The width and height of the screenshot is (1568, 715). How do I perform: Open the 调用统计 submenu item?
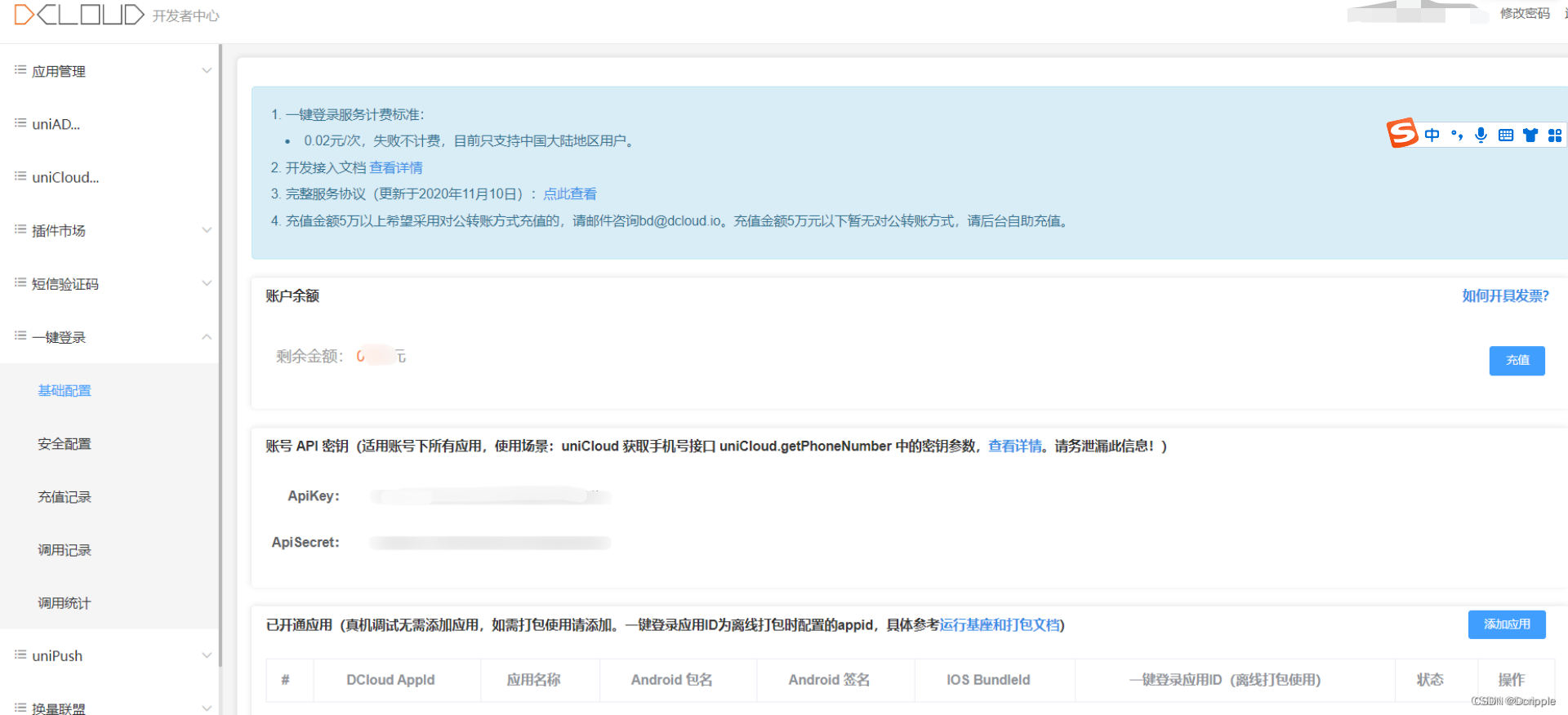click(x=65, y=602)
